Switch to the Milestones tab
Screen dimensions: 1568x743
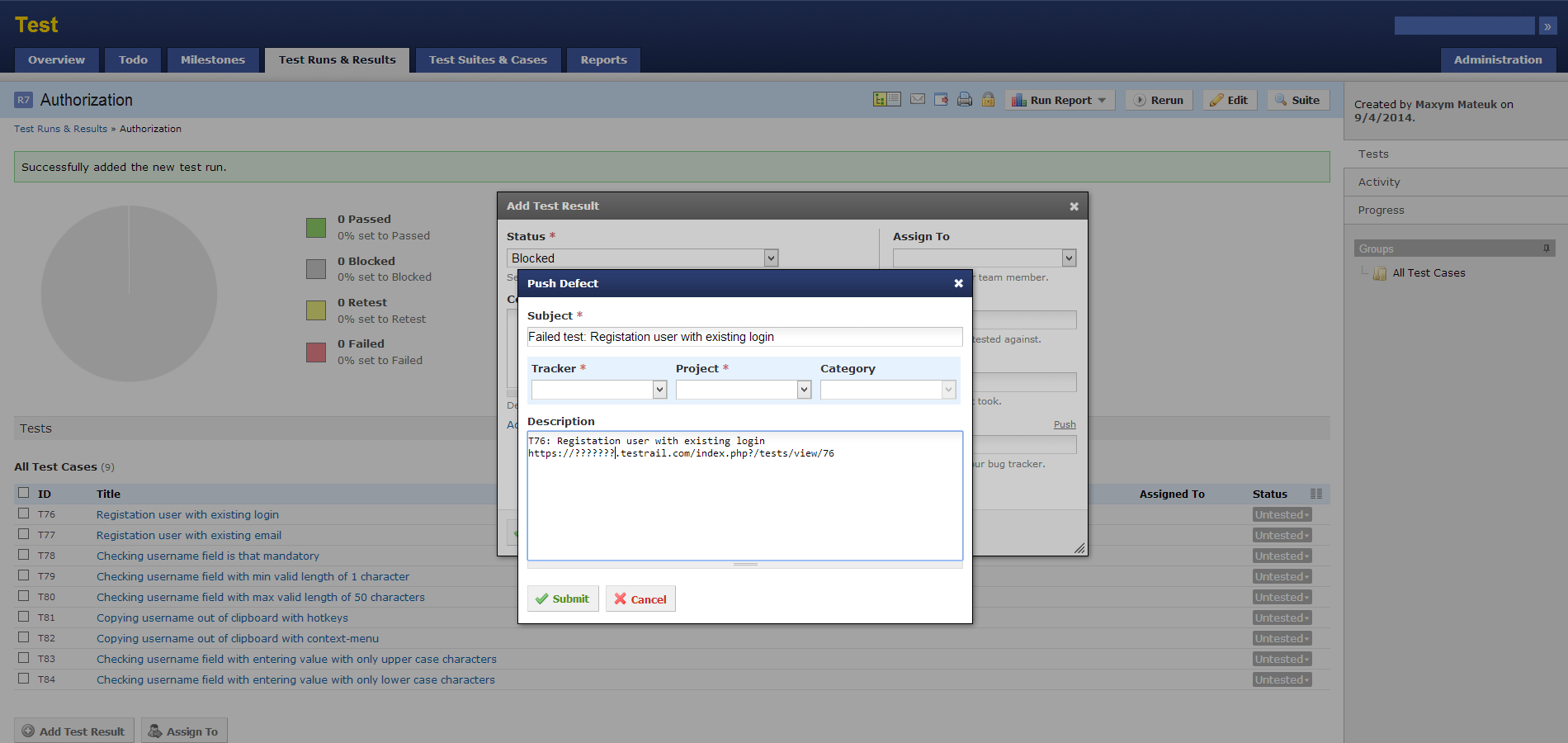[213, 59]
